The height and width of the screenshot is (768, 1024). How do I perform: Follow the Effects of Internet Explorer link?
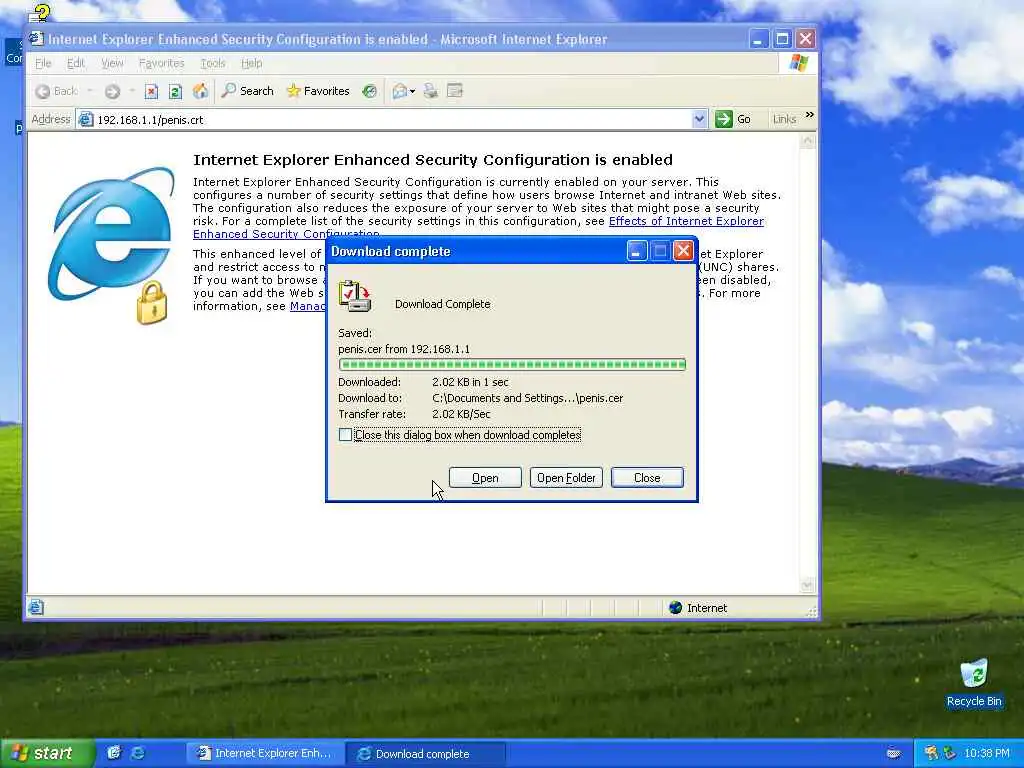click(686, 221)
